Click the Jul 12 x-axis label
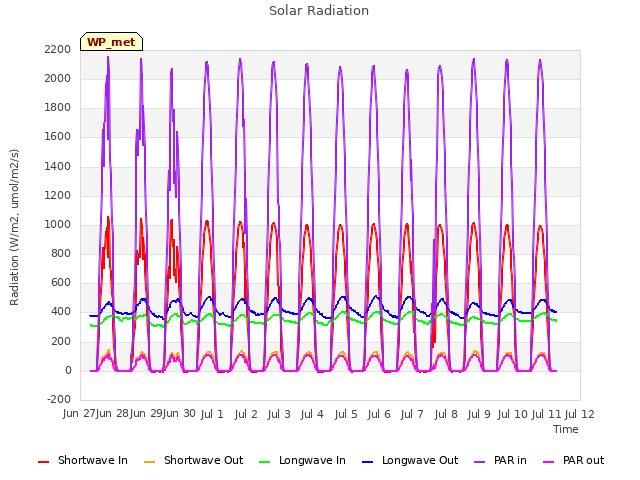Image resolution: width=640 pixels, height=480 pixels. pyautogui.click(x=580, y=414)
